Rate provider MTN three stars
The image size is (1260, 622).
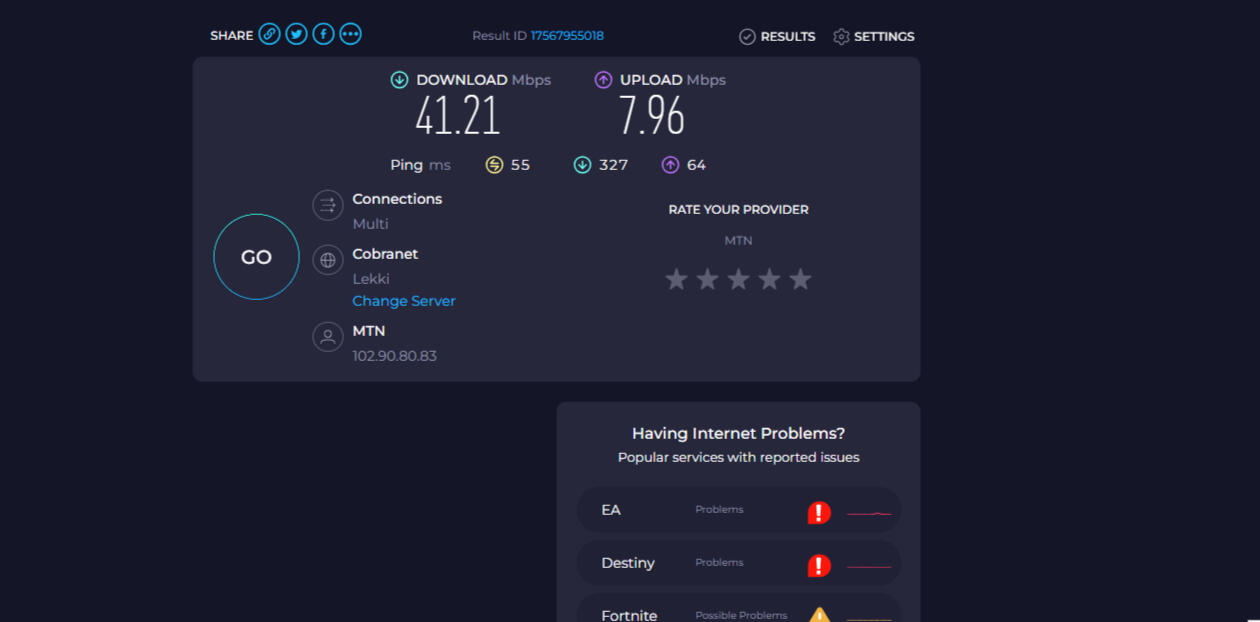tap(738, 279)
